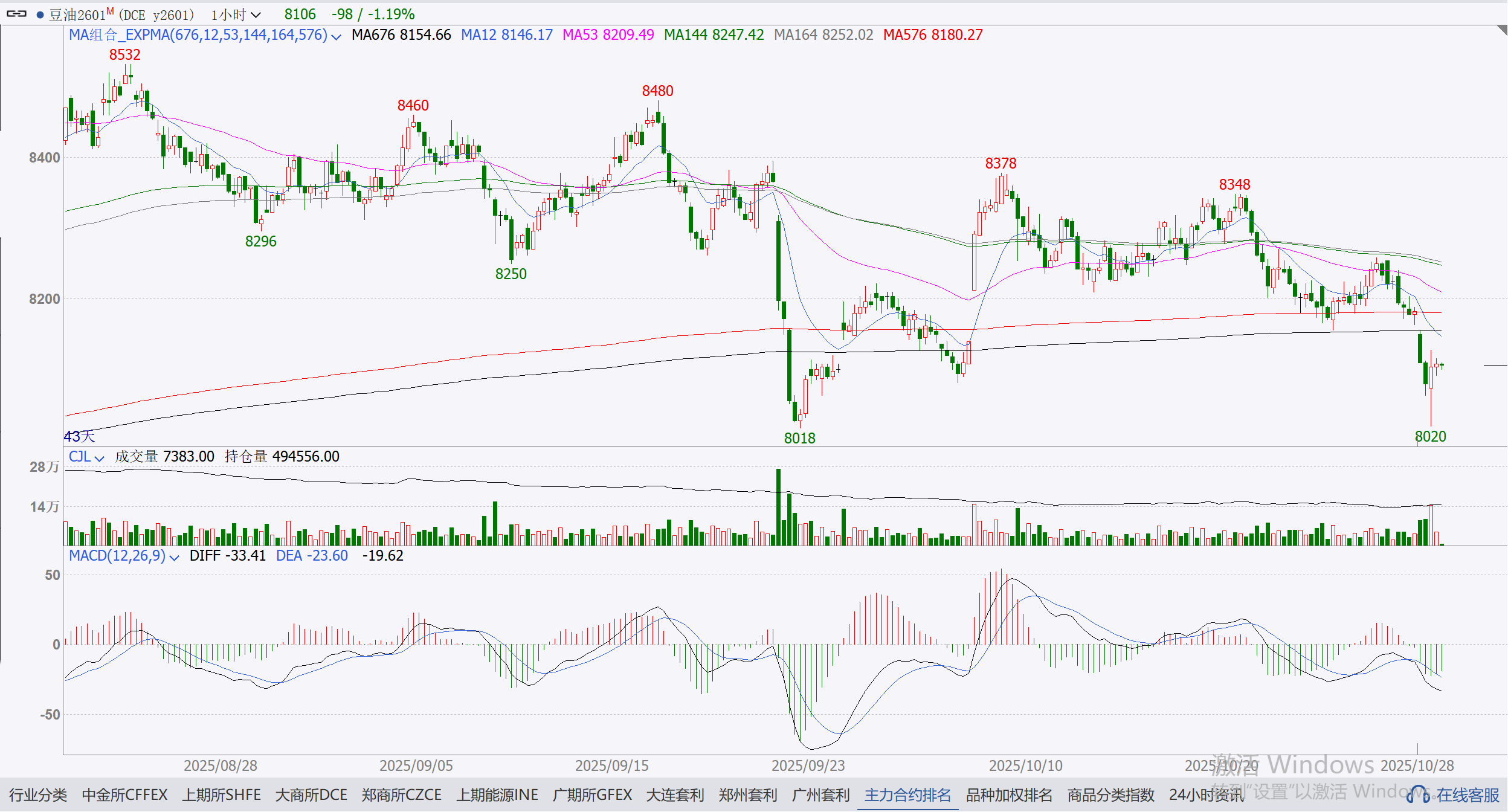Expand the MACD(12,26,9) indicator dropdown

pos(175,557)
